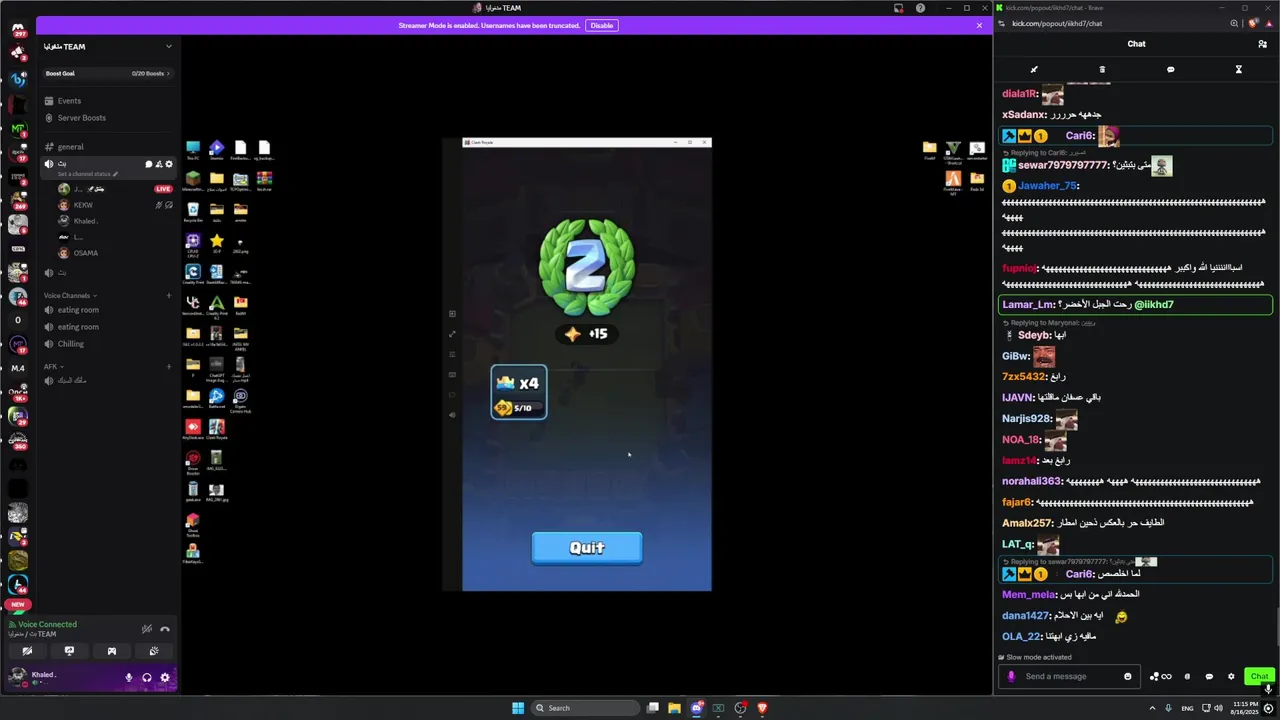Screen dimensions: 1280x720
Task: Open Brave browser from the taskbar
Action: click(x=762, y=708)
